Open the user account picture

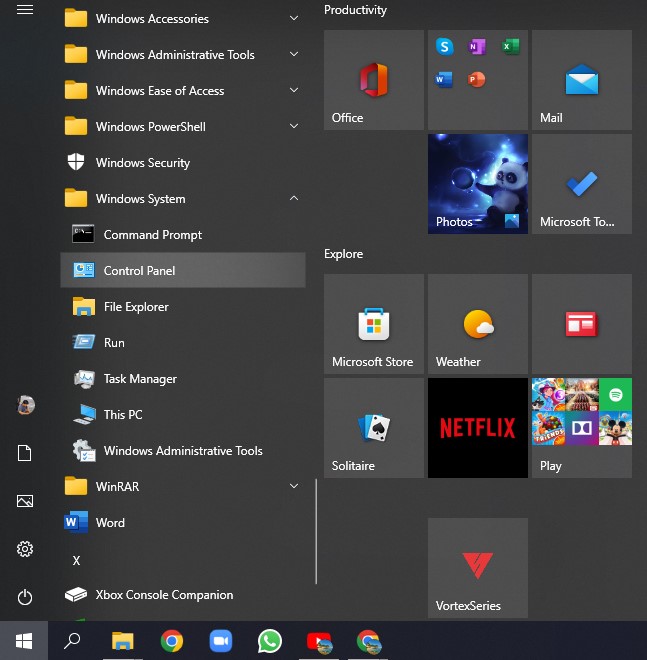point(25,405)
